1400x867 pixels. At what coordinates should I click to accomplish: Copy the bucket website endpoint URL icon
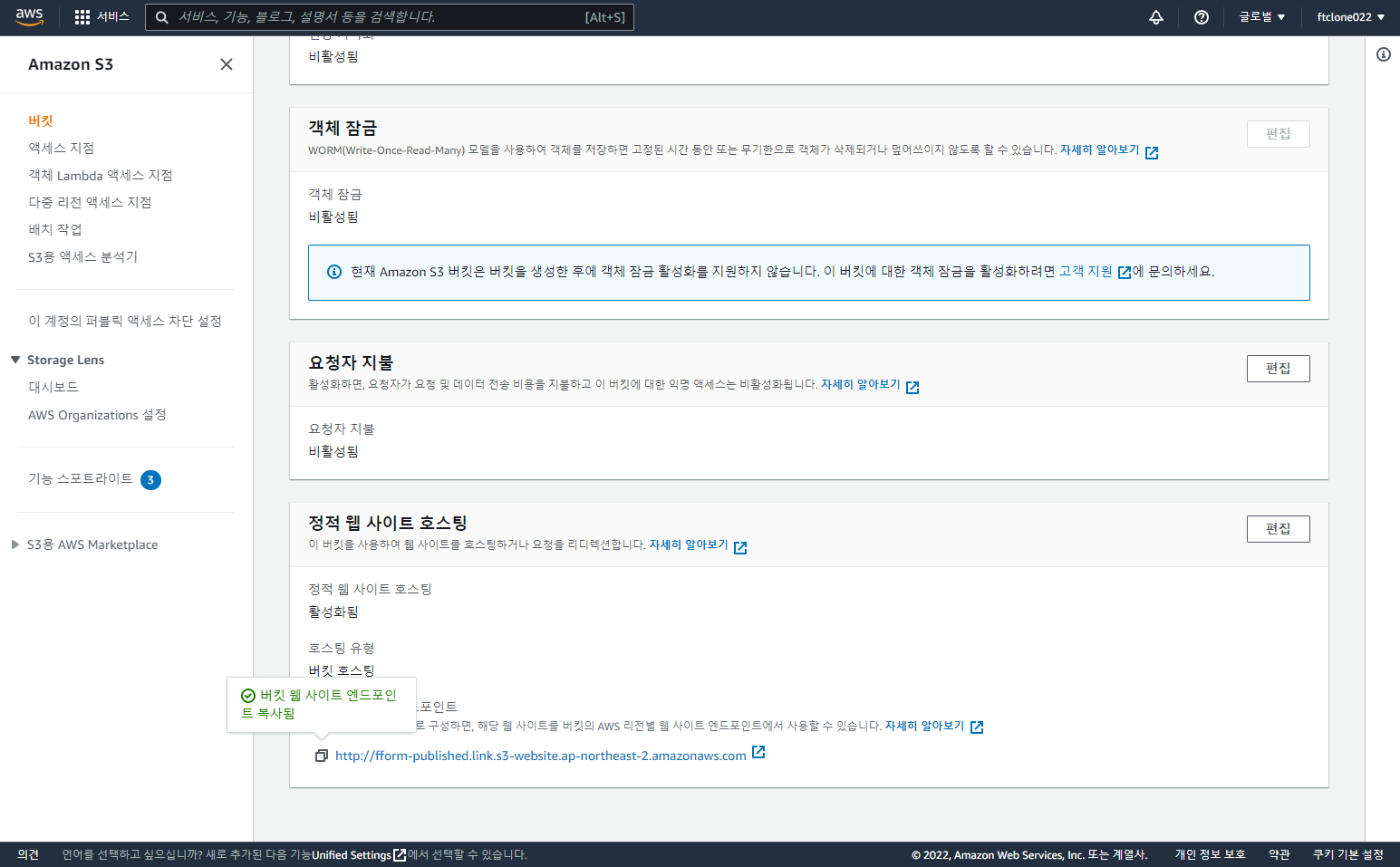point(321,756)
